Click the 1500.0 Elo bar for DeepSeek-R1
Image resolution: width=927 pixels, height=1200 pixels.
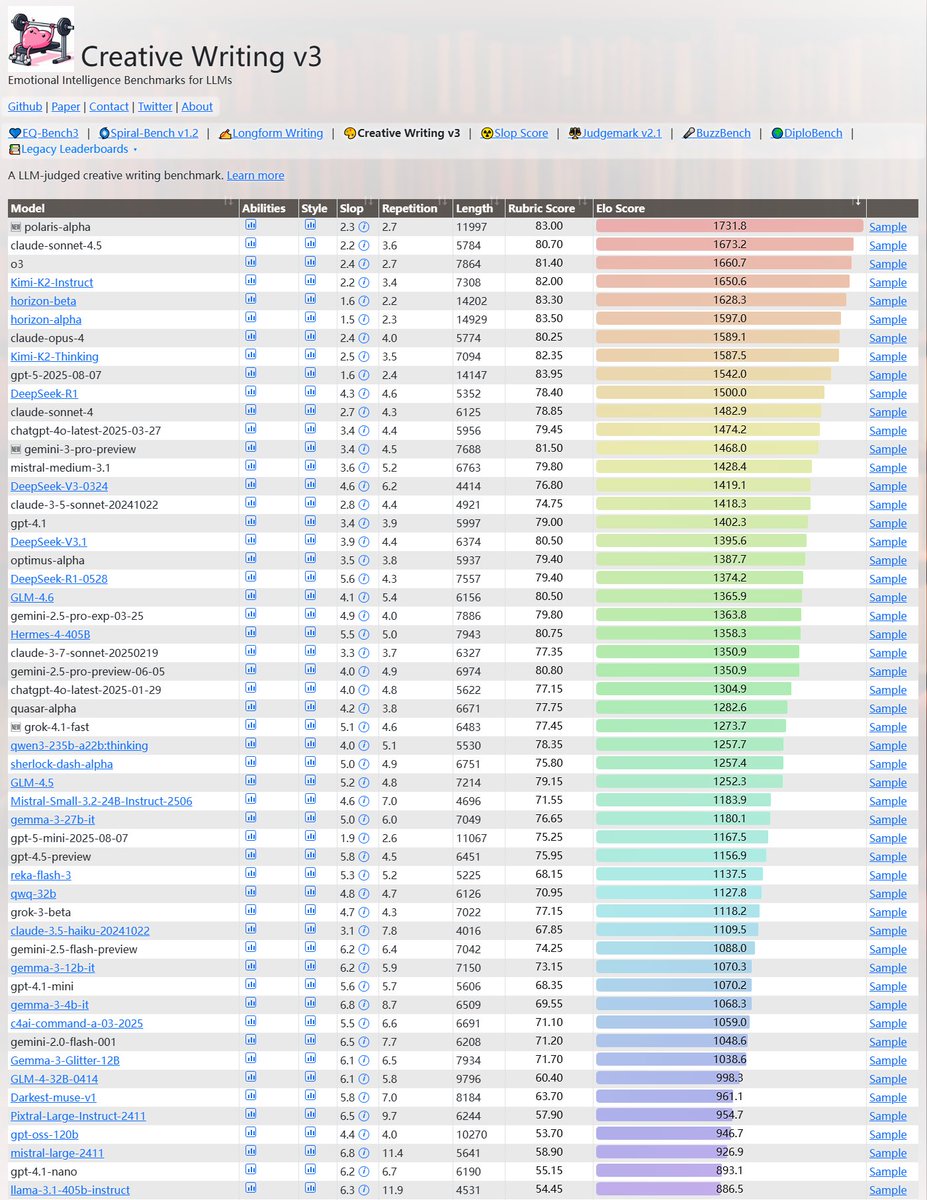coord(711,393)
